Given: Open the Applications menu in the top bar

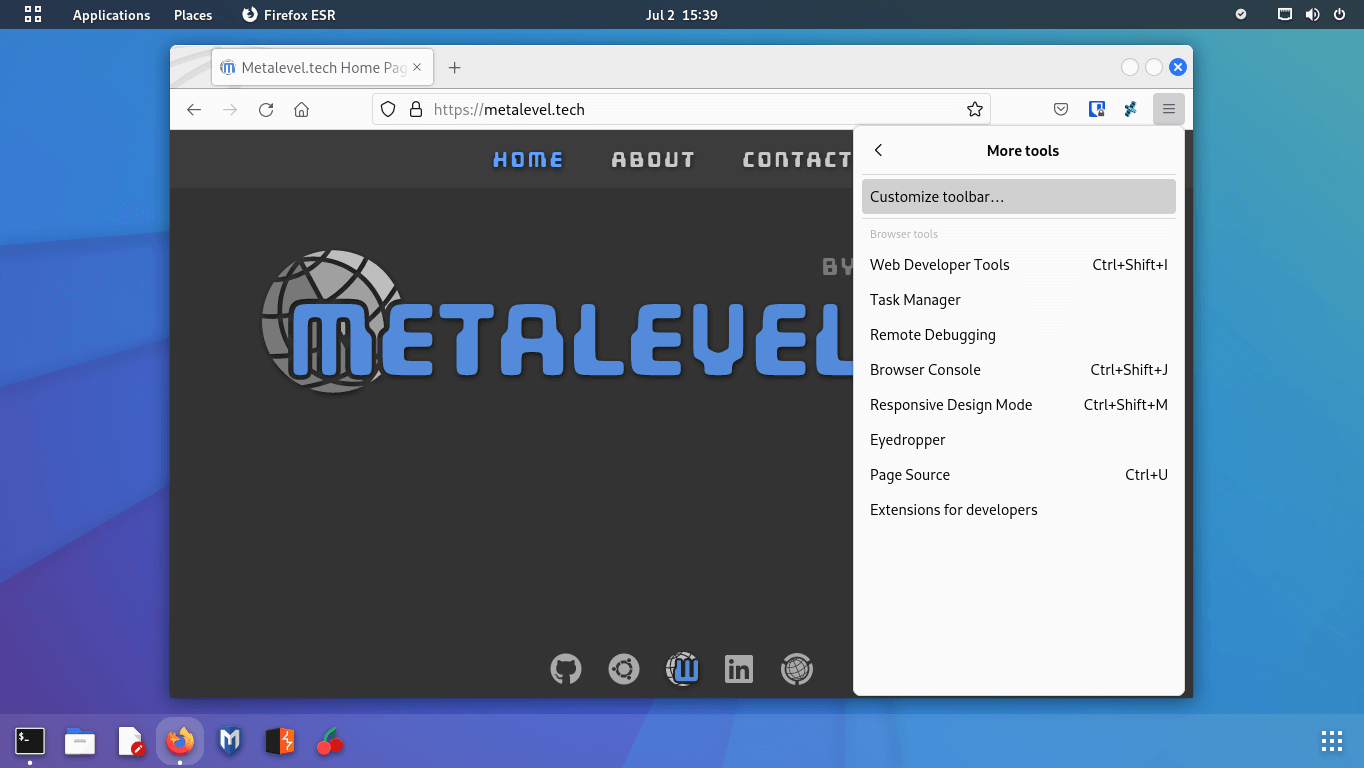Looking at the screenshot, I should click(x=111, y=15).
